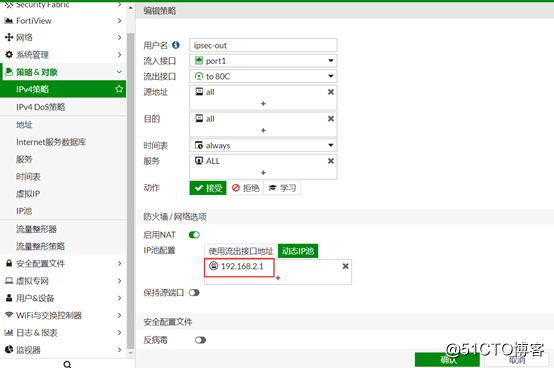Expand the FortiView menu chevron
The width and height of the screenshot is (554, 368).
[119, 21]
